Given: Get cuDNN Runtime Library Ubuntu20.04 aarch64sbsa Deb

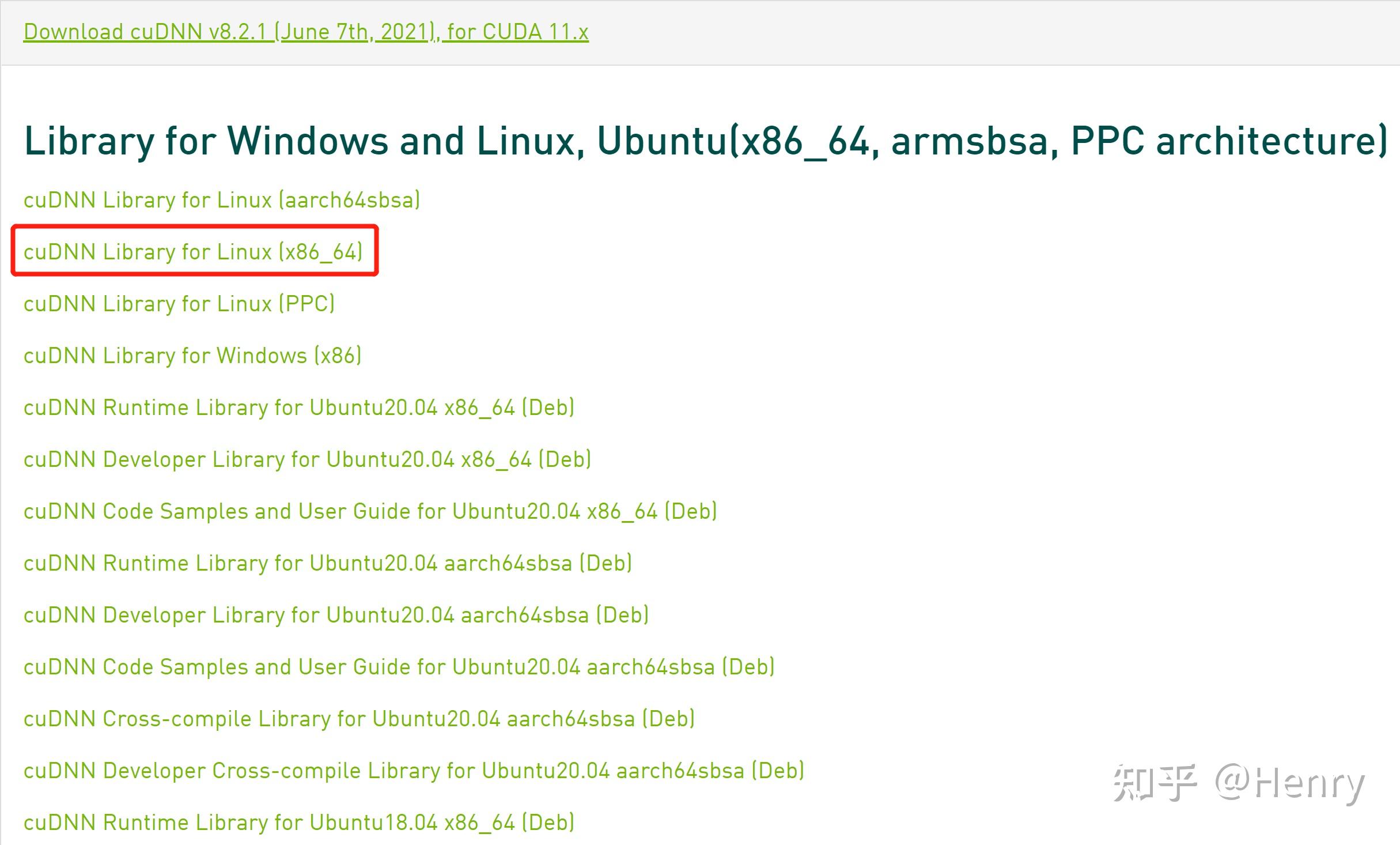Looking at the screenshot, I should click(x=327, y=563).
